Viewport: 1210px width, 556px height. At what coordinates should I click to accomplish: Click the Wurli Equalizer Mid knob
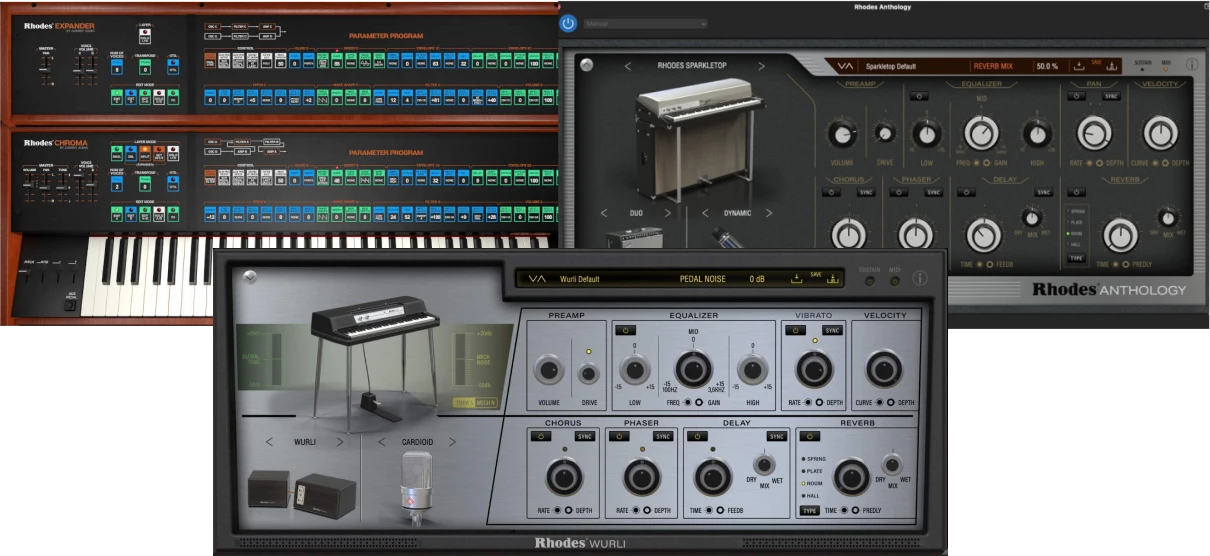(x=694, y=370)
